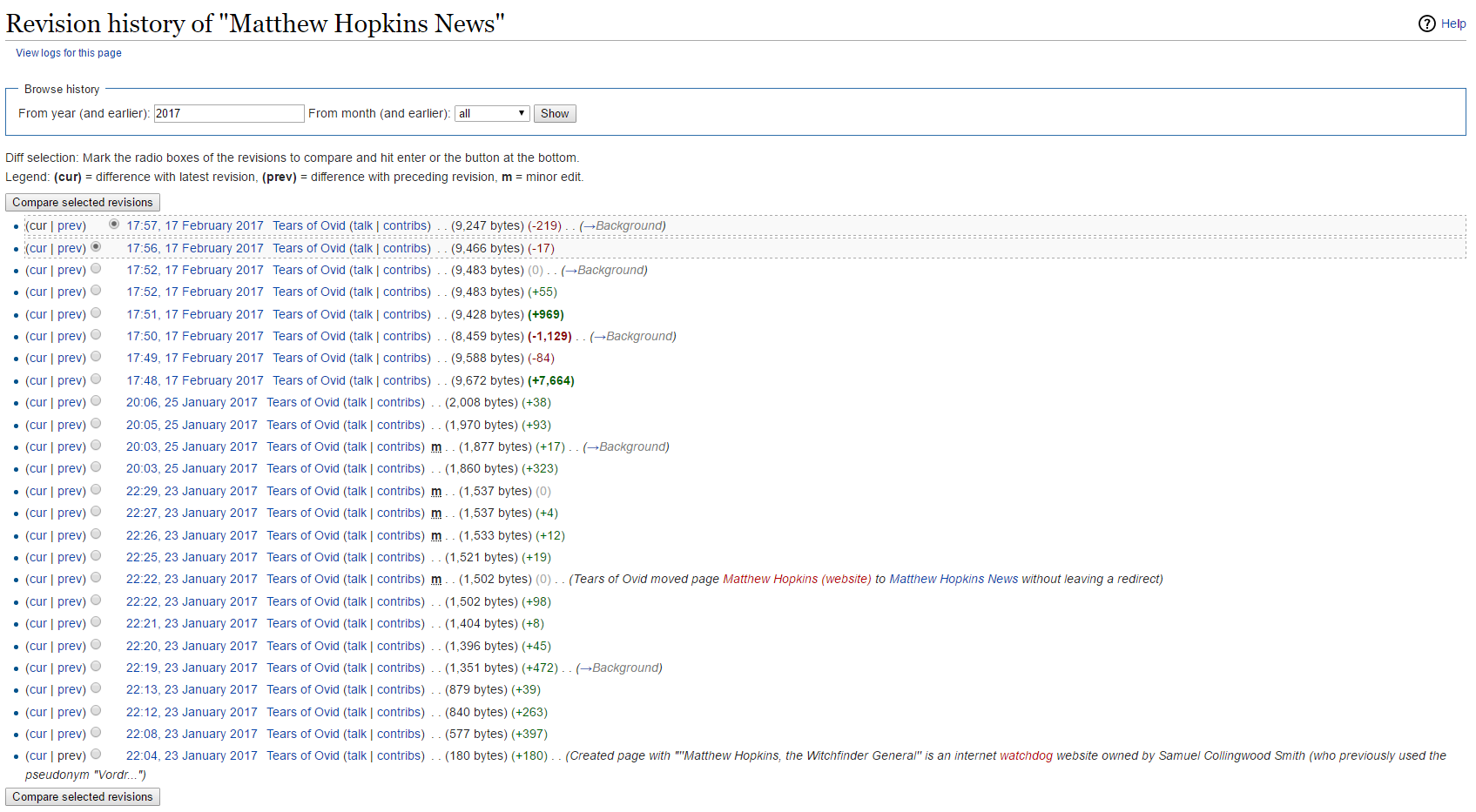
Task: Open →Background section link on the 17:50 row
Action: pos(633,336)
